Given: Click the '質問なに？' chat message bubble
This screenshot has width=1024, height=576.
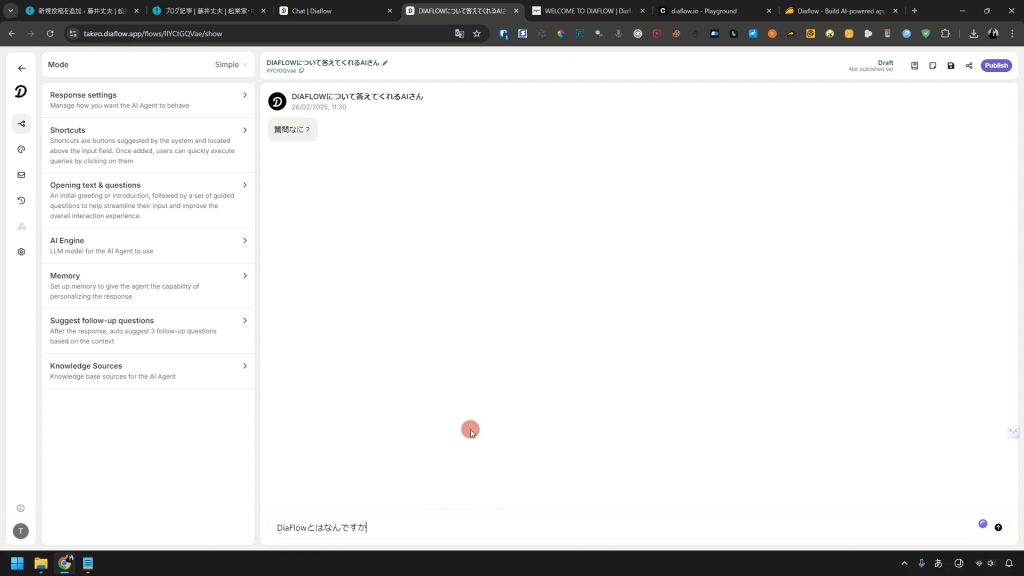Looking at the screenshot, I should tap(293, 129).
